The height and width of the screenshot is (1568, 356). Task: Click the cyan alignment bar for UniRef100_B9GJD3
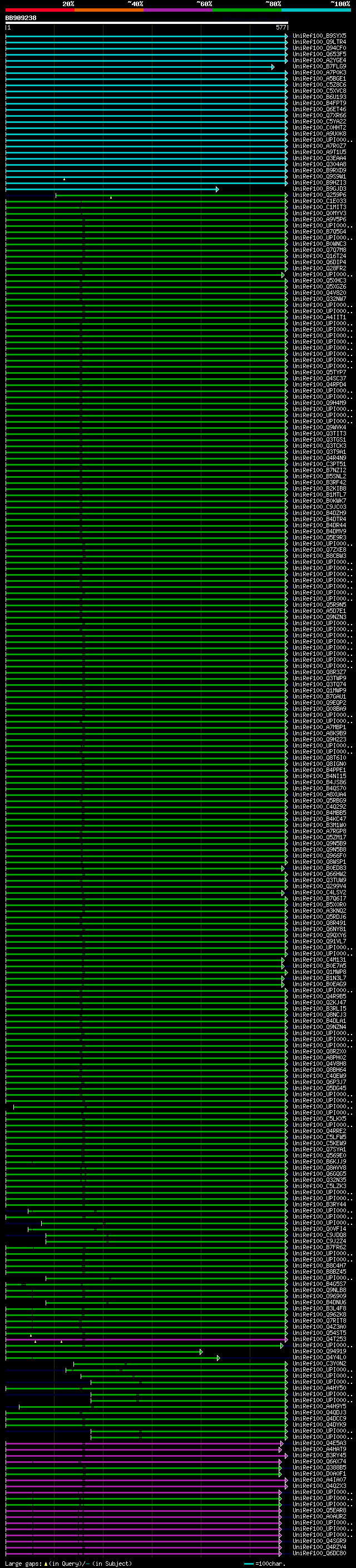112,189
